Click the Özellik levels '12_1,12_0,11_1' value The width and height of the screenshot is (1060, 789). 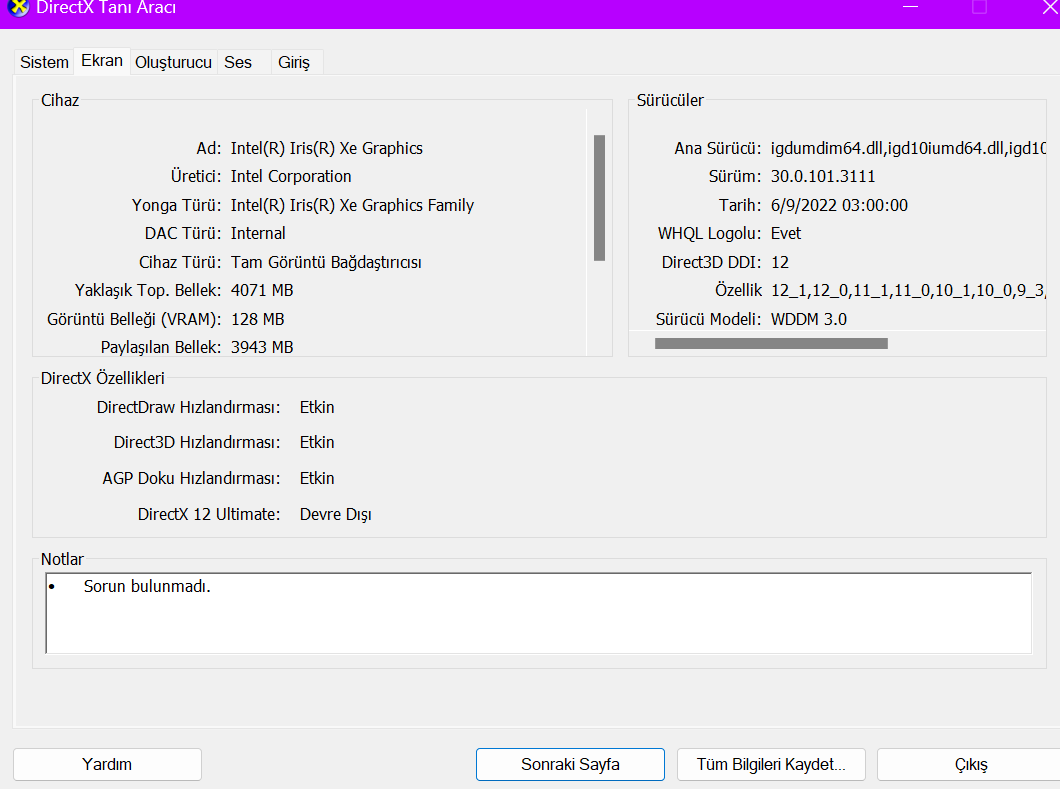[x=908, y=291]
